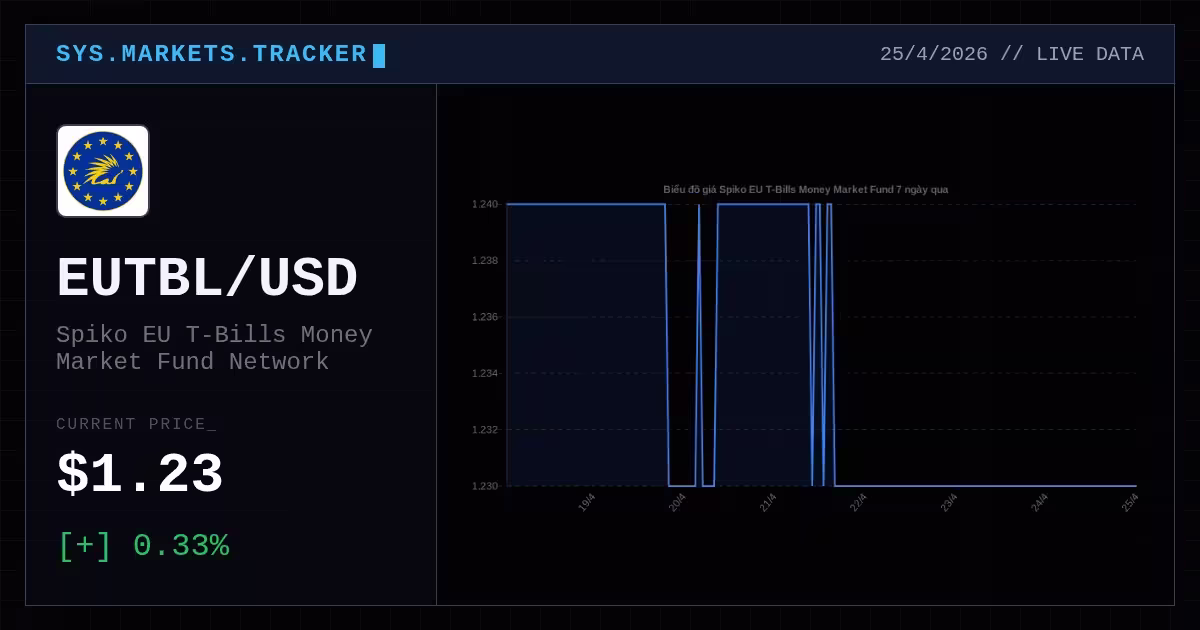Click the Spiko EU T-Bills Money Market Fund Network name

(214, 348)
